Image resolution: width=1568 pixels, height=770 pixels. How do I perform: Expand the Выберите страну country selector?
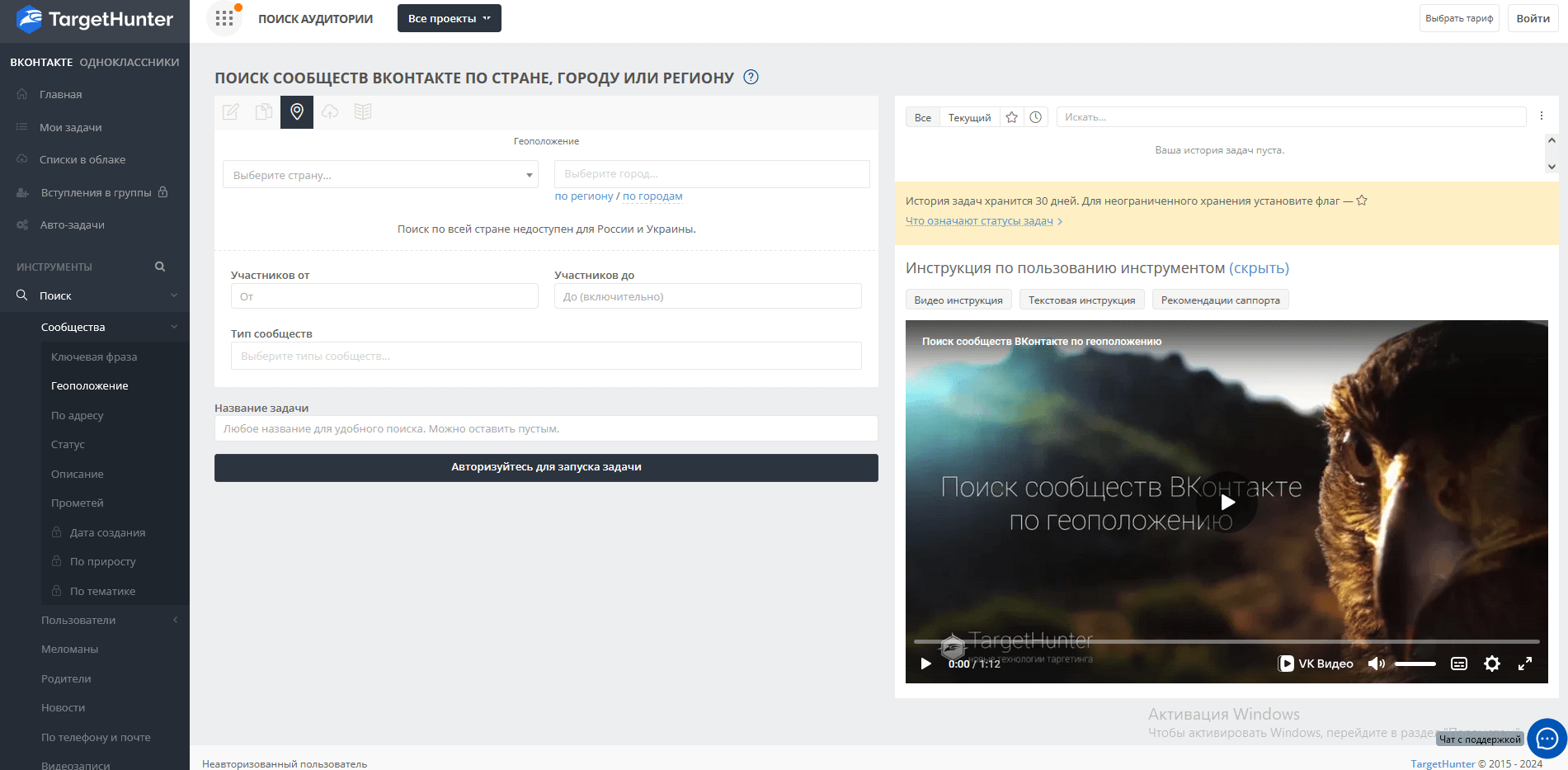click(x=379, y=174)
